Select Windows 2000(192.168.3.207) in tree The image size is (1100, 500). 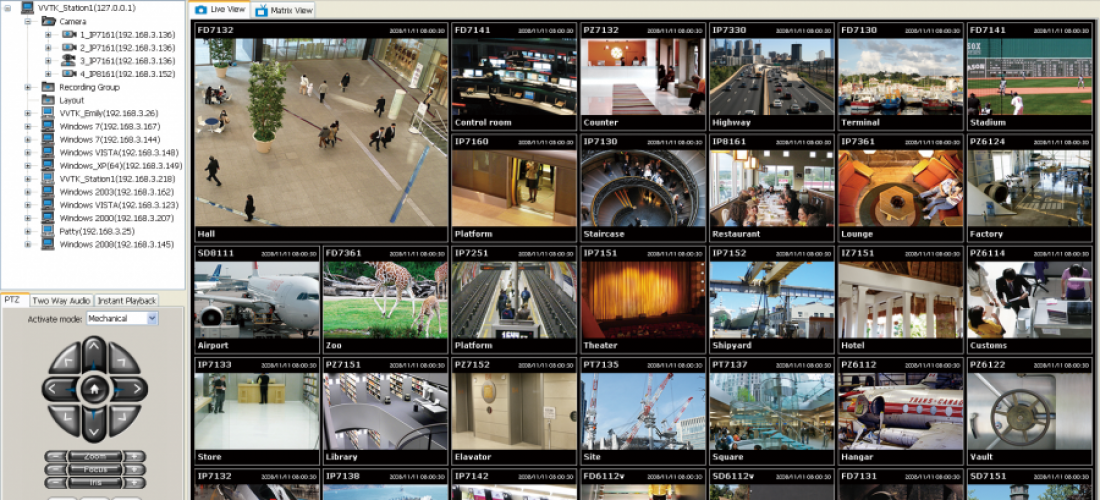tap(116, 218)
